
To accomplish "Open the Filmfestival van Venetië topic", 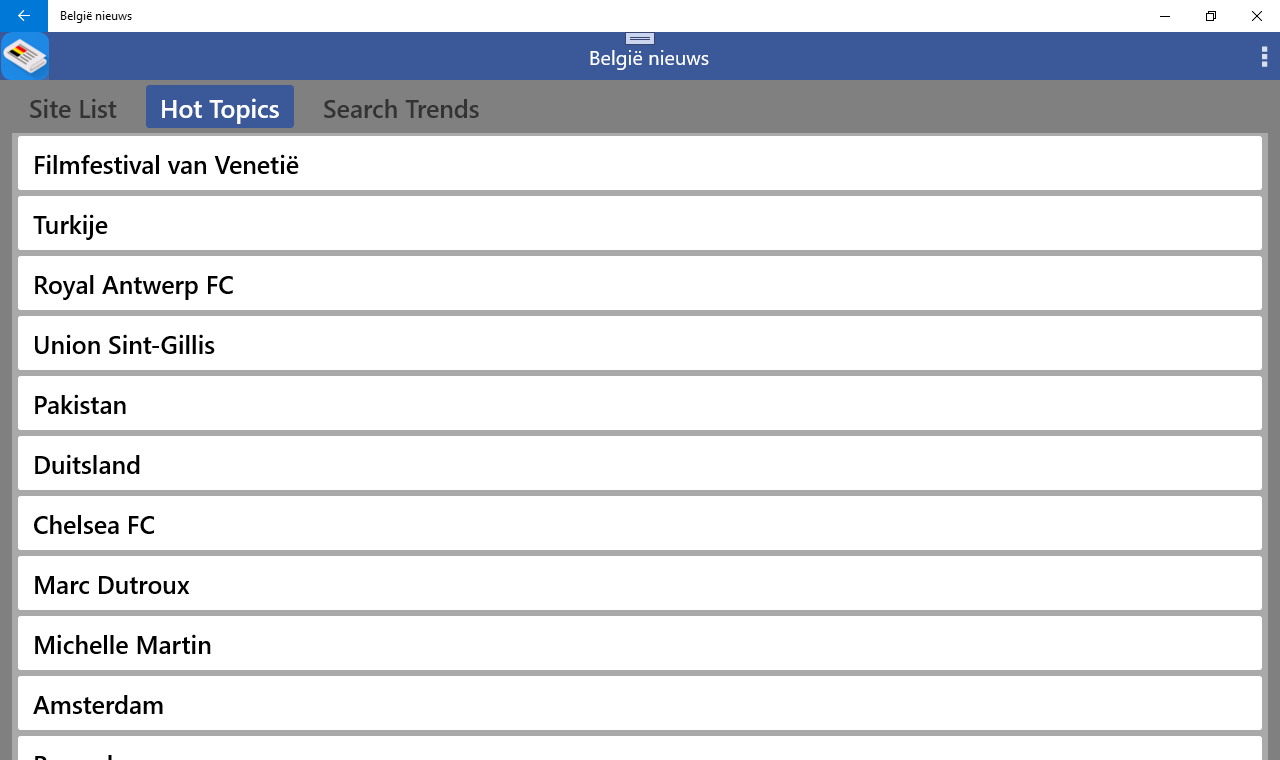I will click(x=640, y=164).
